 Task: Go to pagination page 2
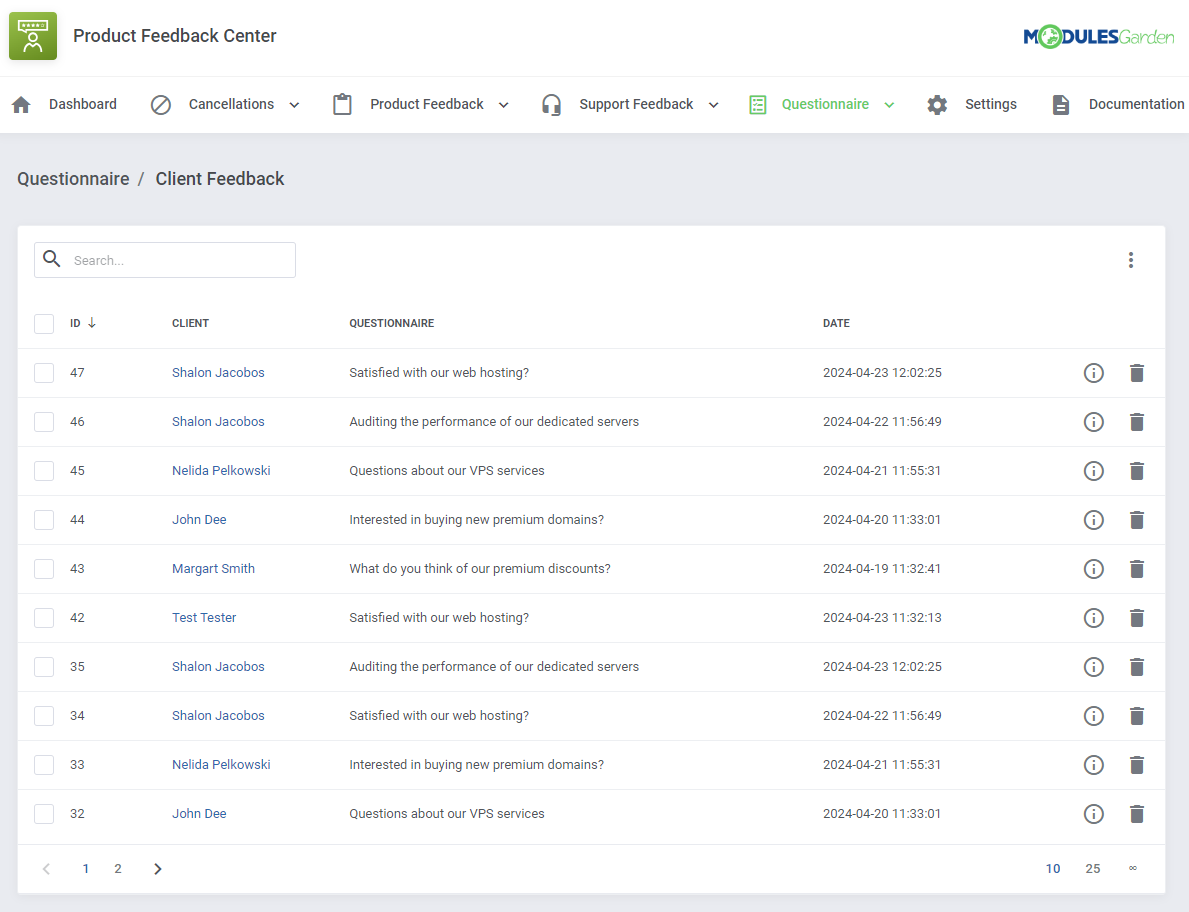118,869
